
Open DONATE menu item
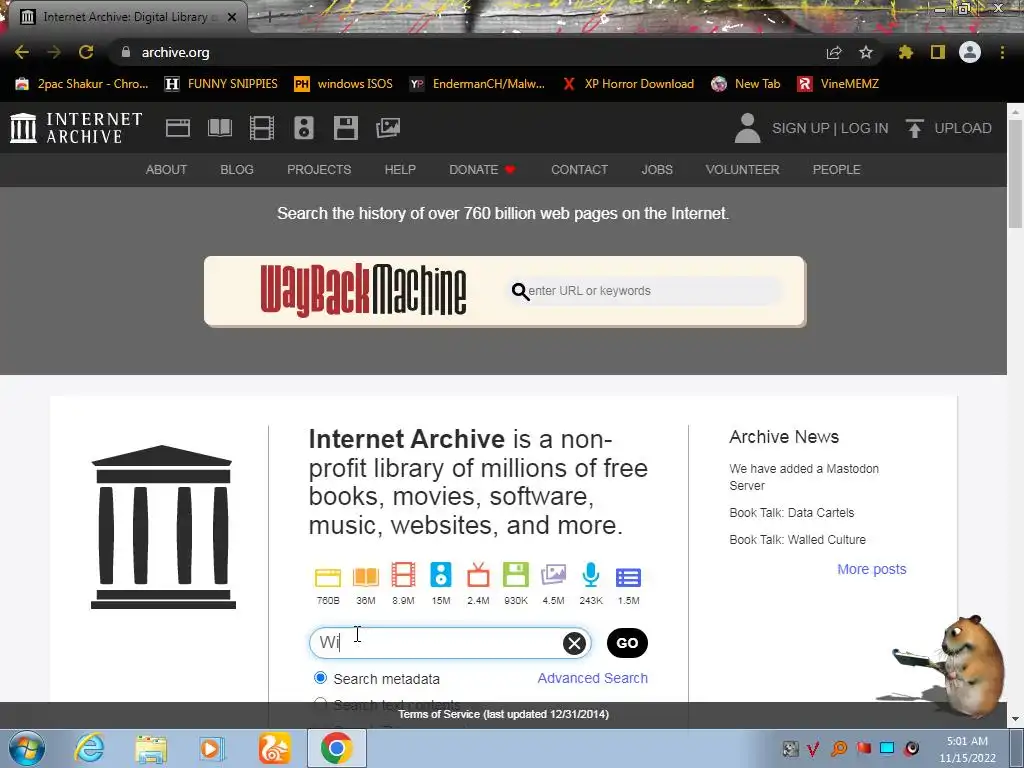pos(482,170)
